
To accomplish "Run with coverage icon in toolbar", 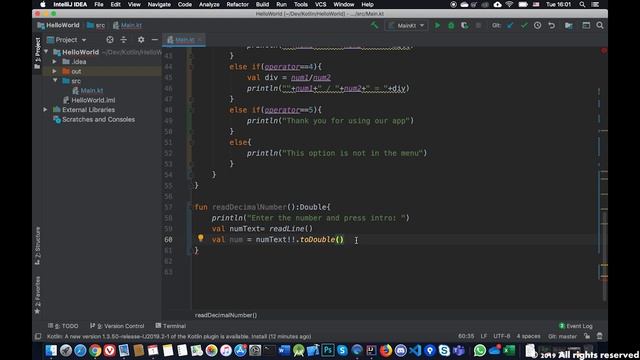I will click(464, 25).
